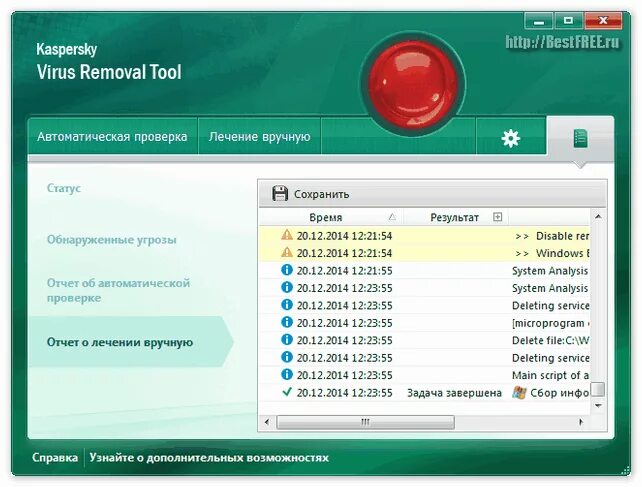
Task: Open the Справка link
Action: pyautogui.click(x=55, y=458)
